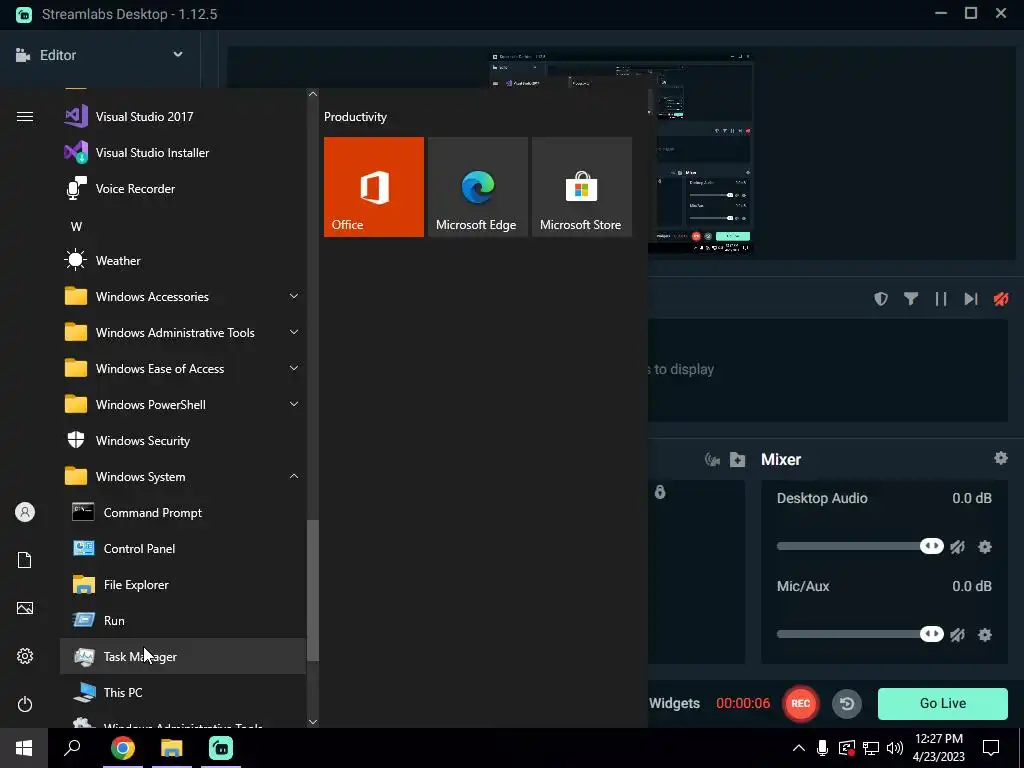The image size is (1024, 768).
Task: Open File Explorer from taskbar
Action: point(172,748)
